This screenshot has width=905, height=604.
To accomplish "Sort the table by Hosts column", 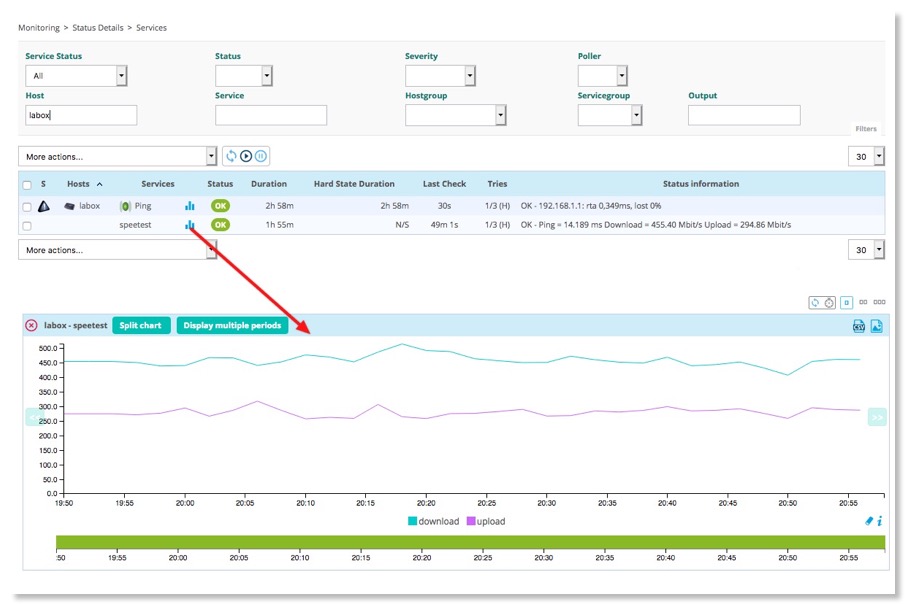I will click(78, 184).
